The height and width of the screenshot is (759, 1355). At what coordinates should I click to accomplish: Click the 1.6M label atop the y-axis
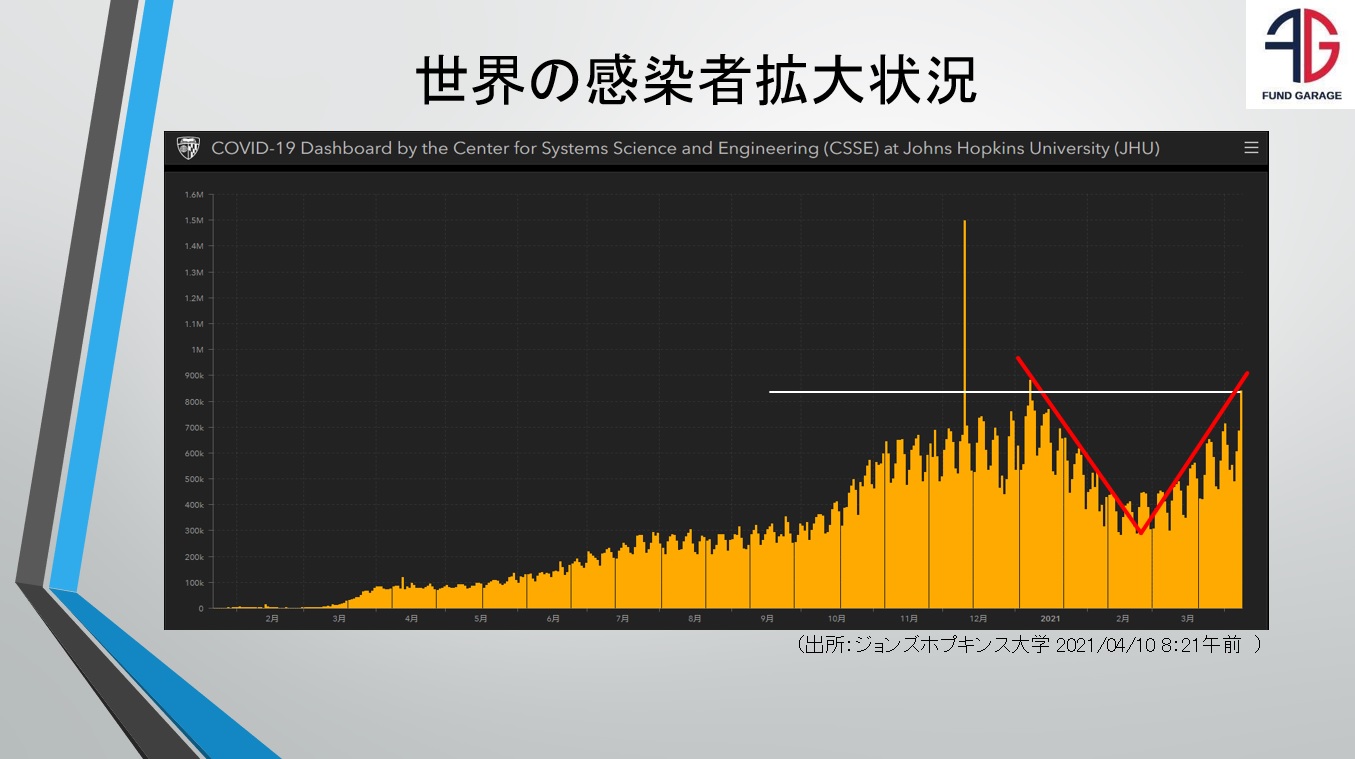click(193, 194)
